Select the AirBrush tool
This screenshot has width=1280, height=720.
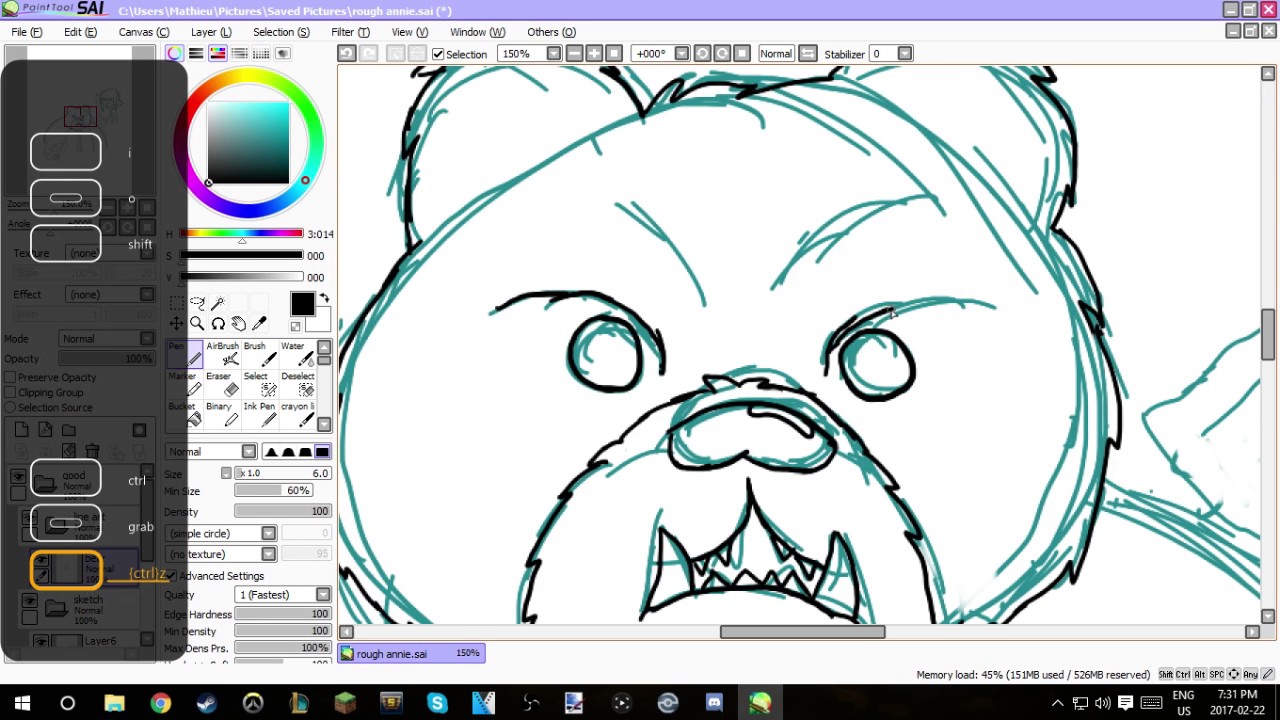tap(222, 354)
